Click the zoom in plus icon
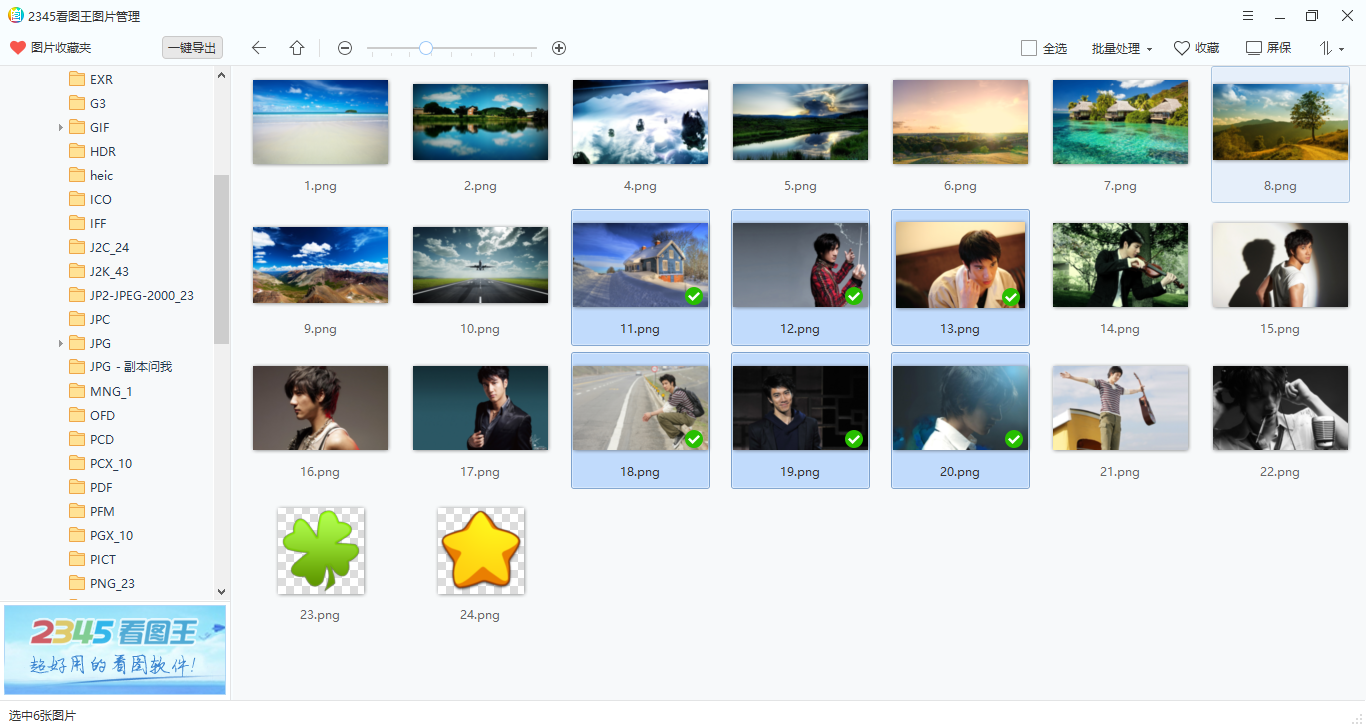Viewport: 1366px width, 728px height. (559, 48)
